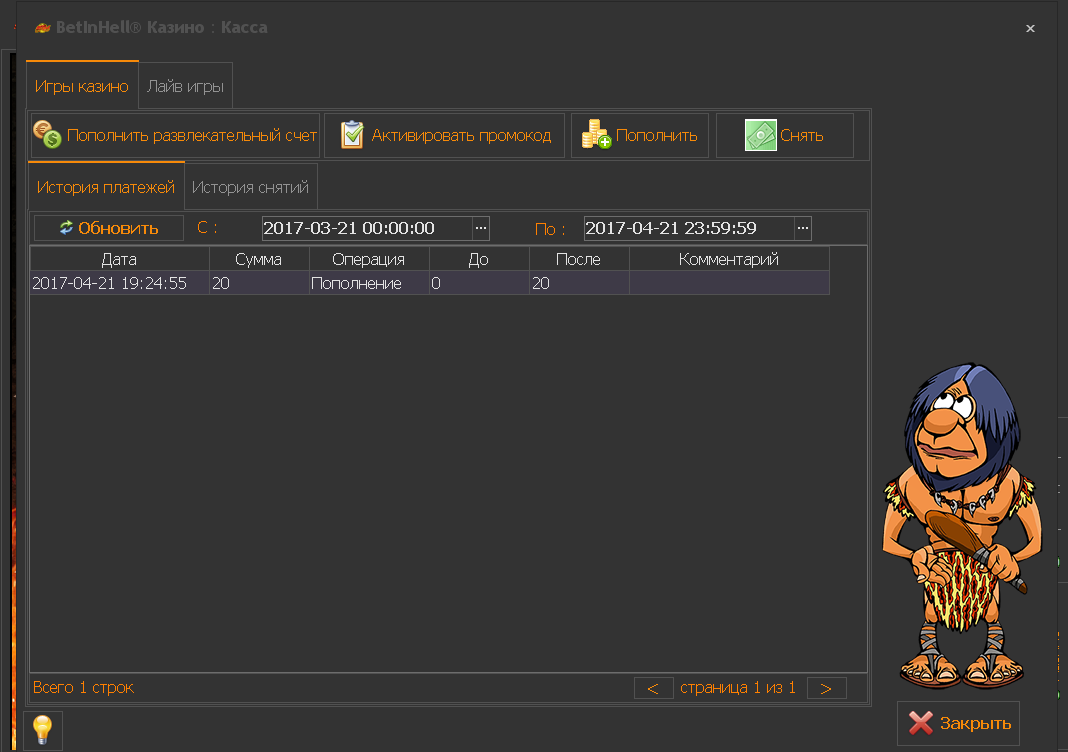1068x752 pixels.
Task: Open the start date picker ellipsis button
Action: [x=481, y=228]
